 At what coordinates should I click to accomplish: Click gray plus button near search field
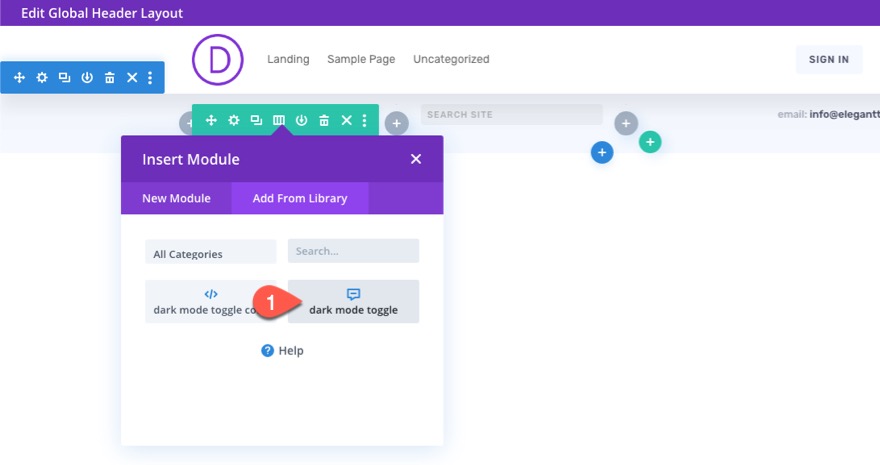tap(626, 123)
